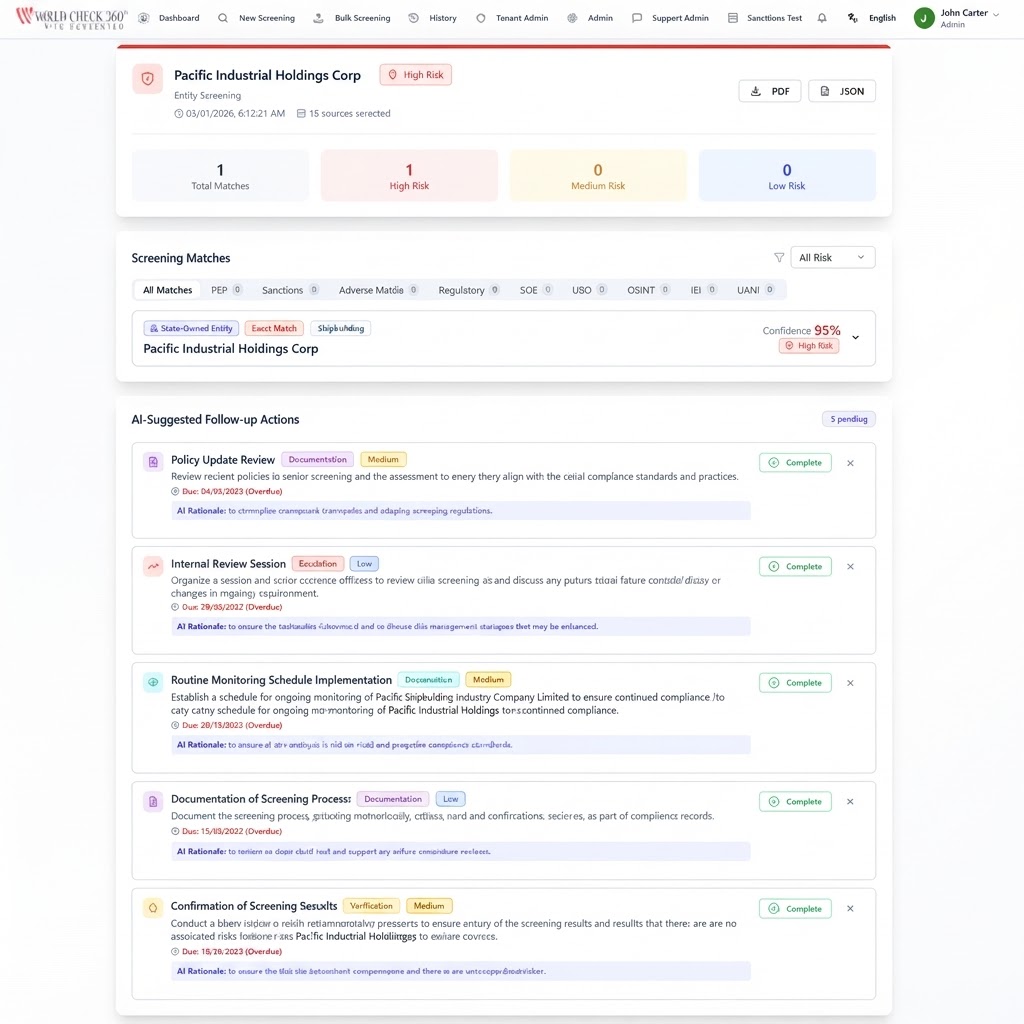Download the report as PDF
Screen dimensions: 1024x1024
770,91
